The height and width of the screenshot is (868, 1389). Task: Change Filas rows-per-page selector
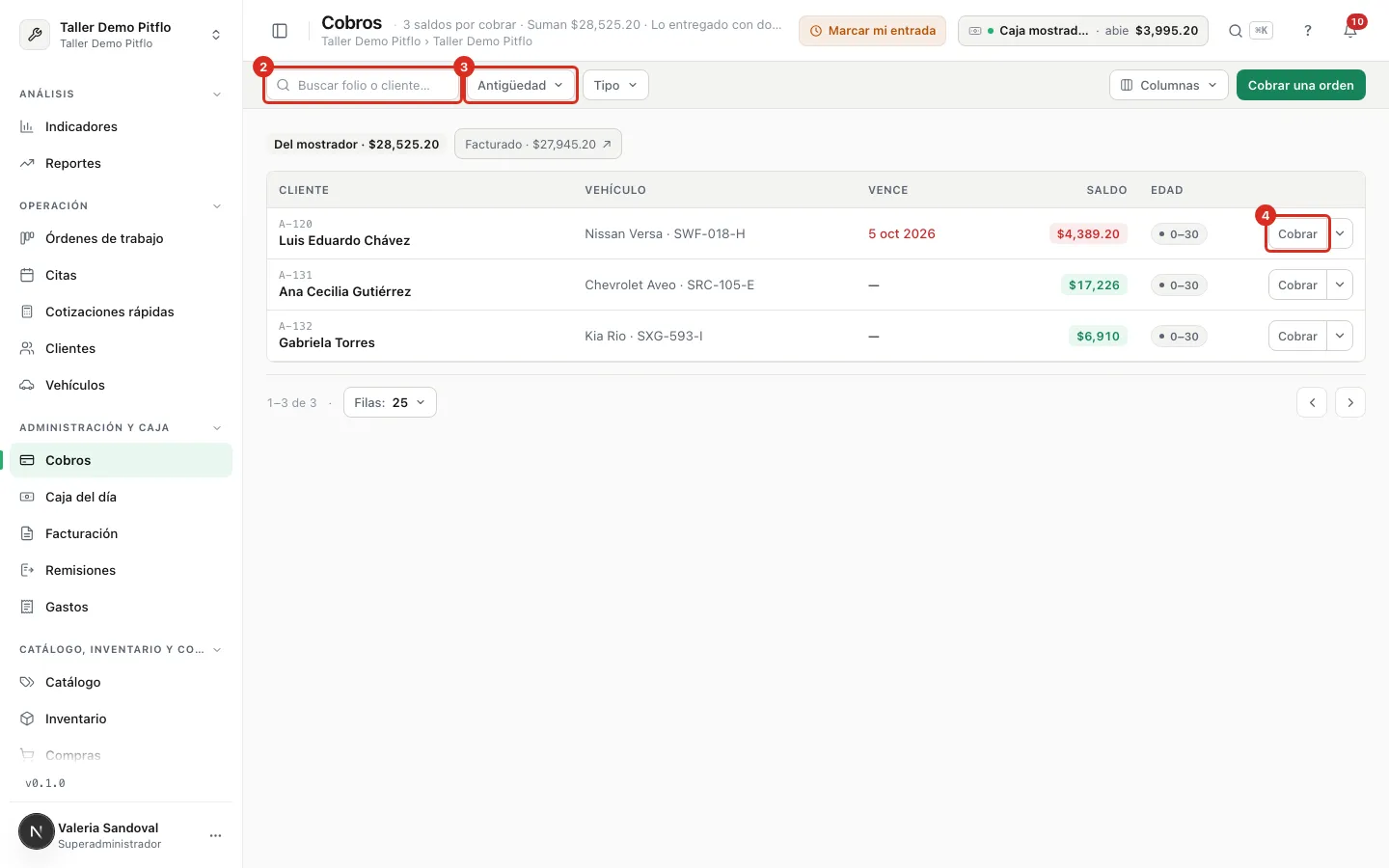click(x=390, y=402)
